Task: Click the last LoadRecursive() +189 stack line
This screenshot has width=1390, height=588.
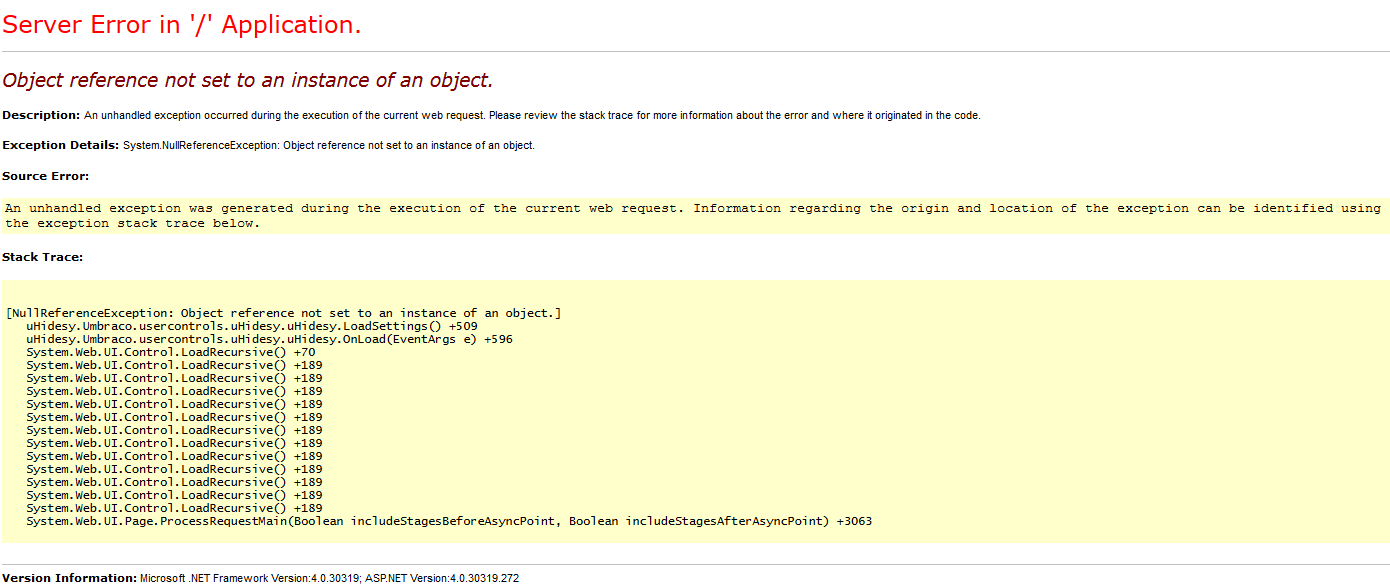Action: click(x=174, y=508)
